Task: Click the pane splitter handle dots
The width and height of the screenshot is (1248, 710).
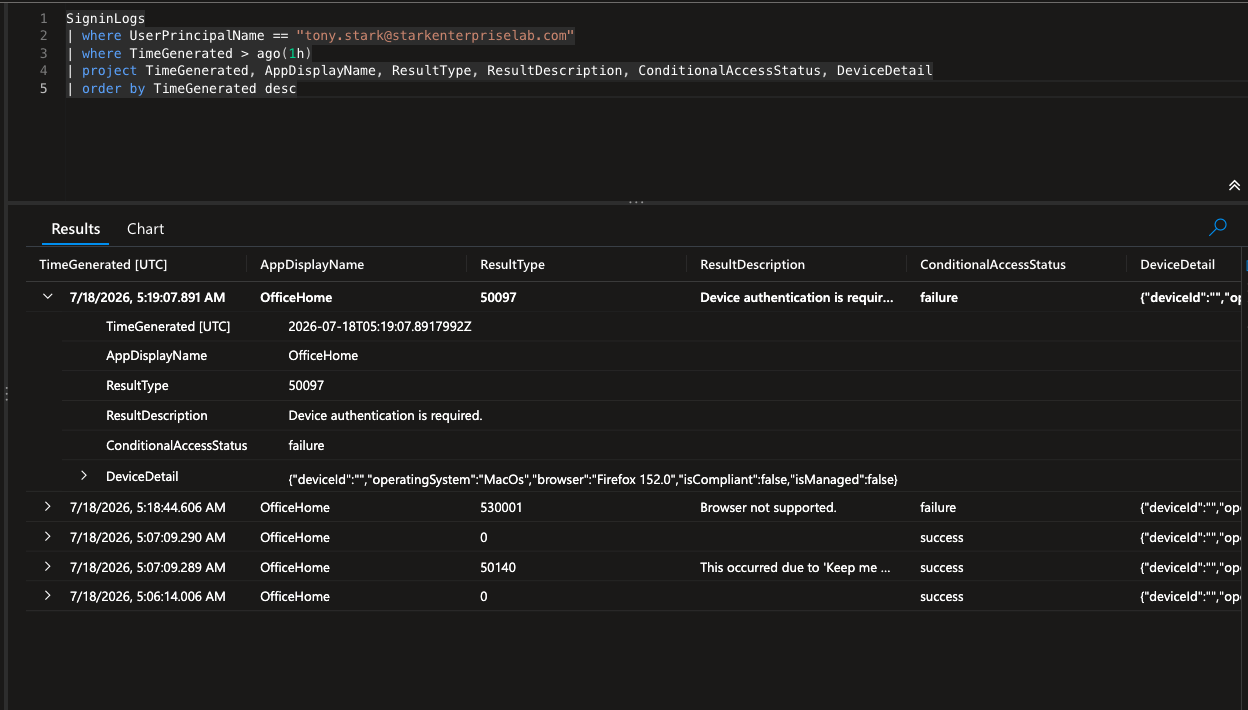Action: pyautogui.click(x=636, y=203)
